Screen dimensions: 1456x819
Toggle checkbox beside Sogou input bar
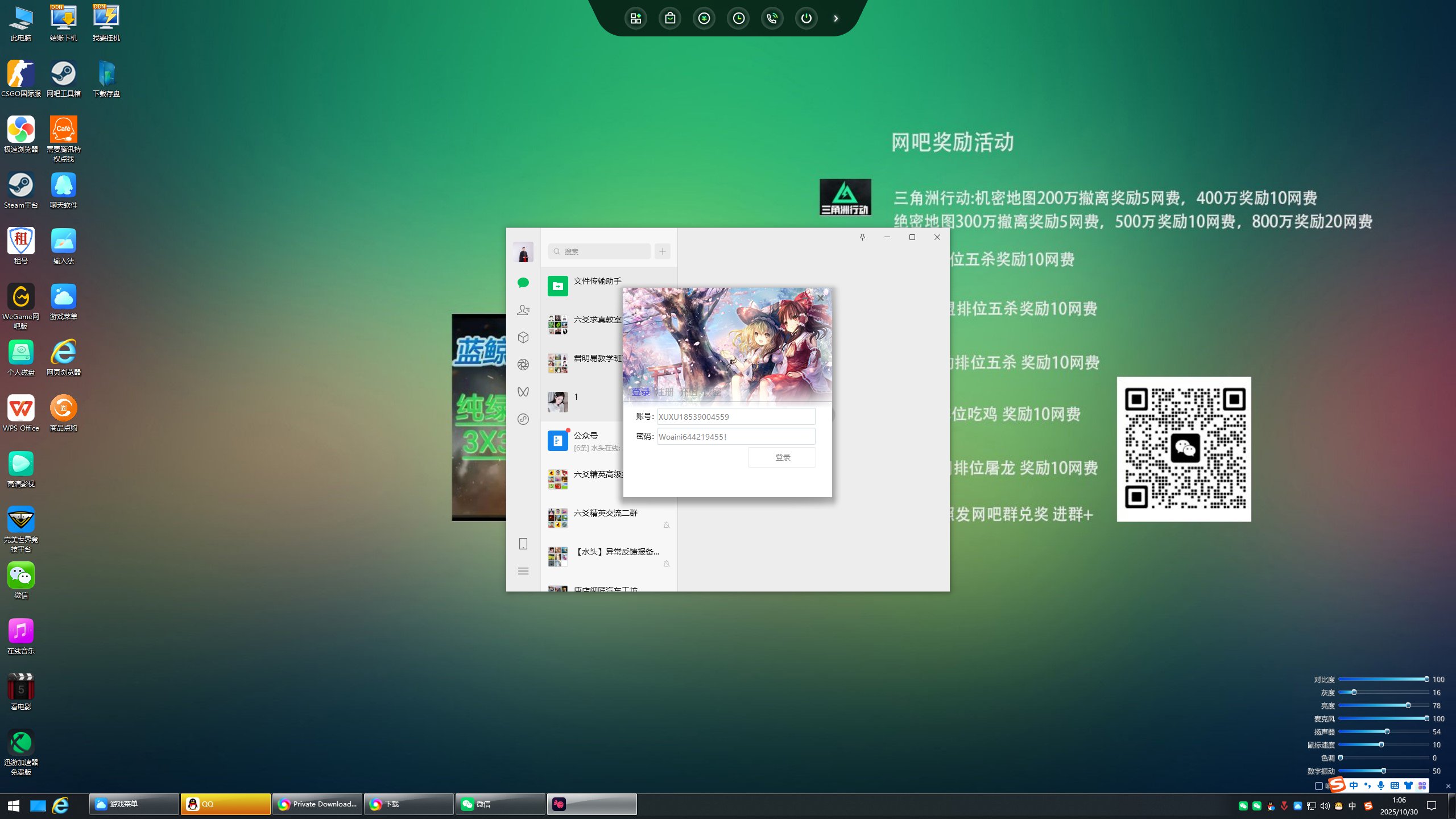pyautogui.click(x=1319, y=786)
